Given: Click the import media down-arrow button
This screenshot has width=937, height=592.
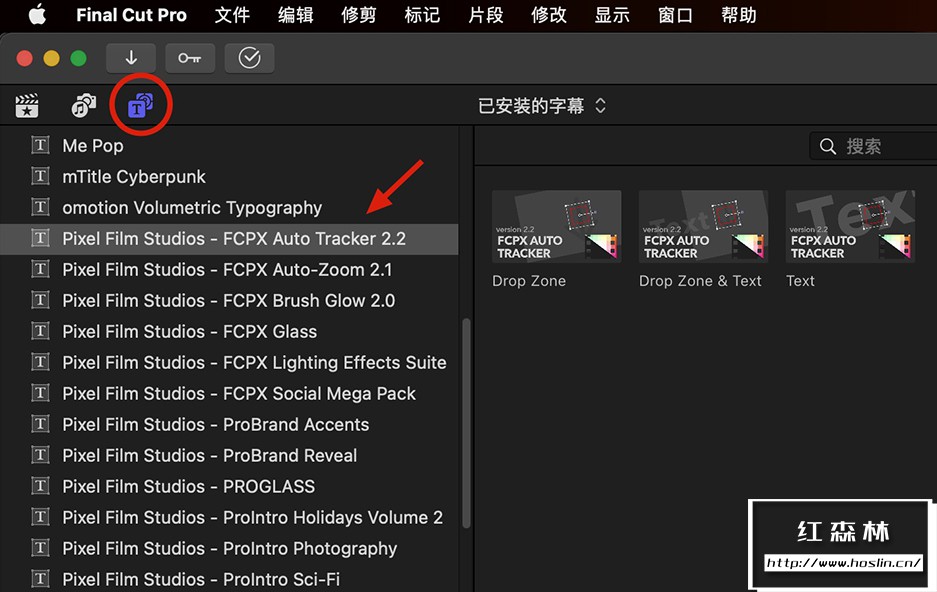Looking at the screenshot, I should (131, 58).
